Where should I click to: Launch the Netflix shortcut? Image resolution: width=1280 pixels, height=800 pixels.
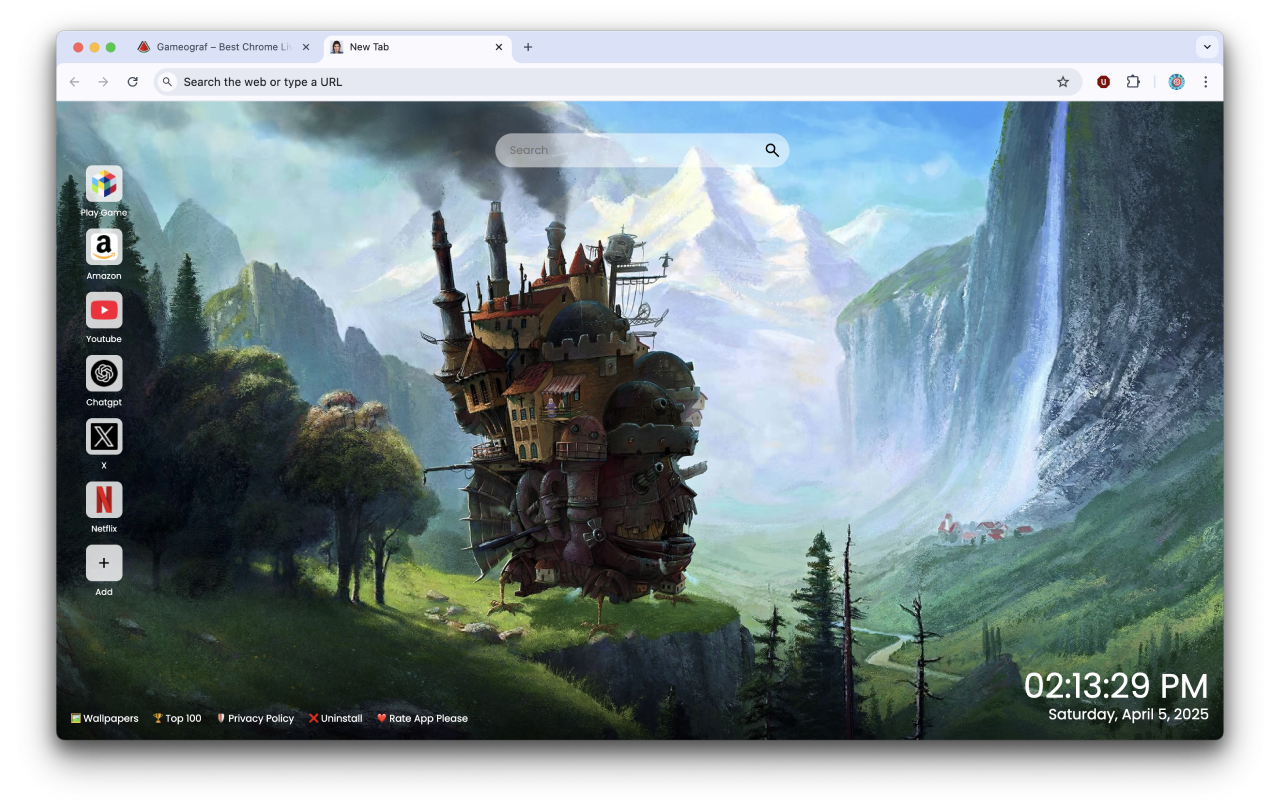click(104, 500)
